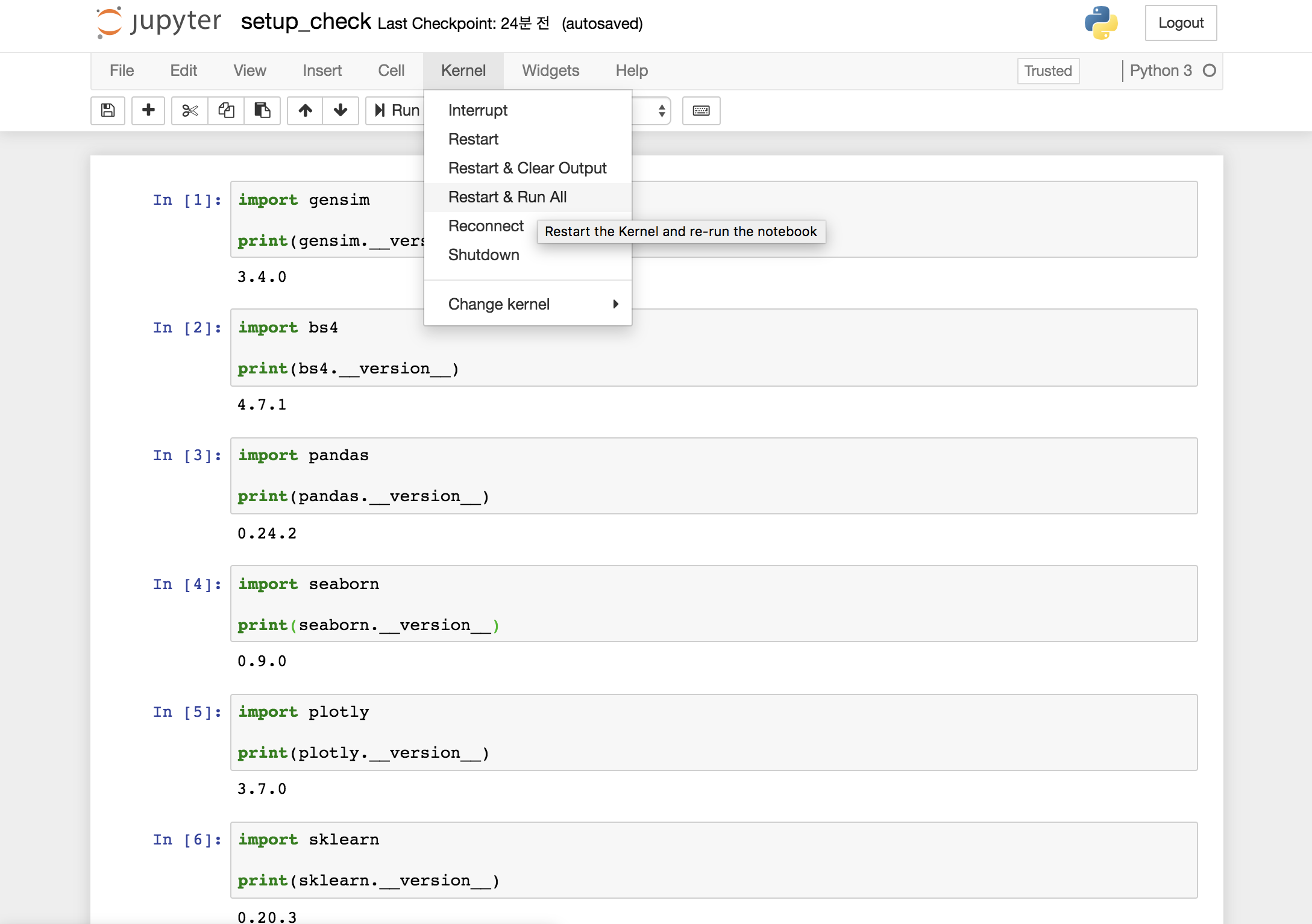Click the Logout button
1312x924 pixels.
coord(1180,23)
